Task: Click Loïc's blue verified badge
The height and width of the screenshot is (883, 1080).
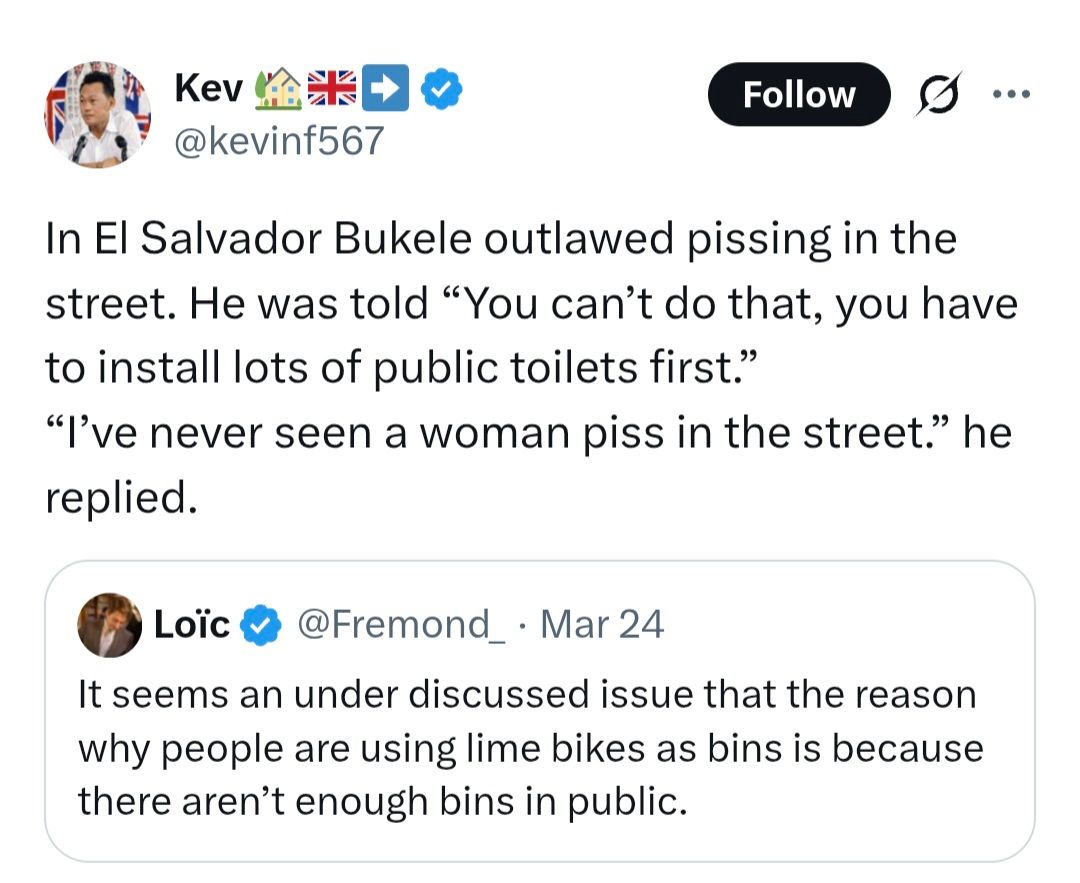Action: [x=263, y=625]
